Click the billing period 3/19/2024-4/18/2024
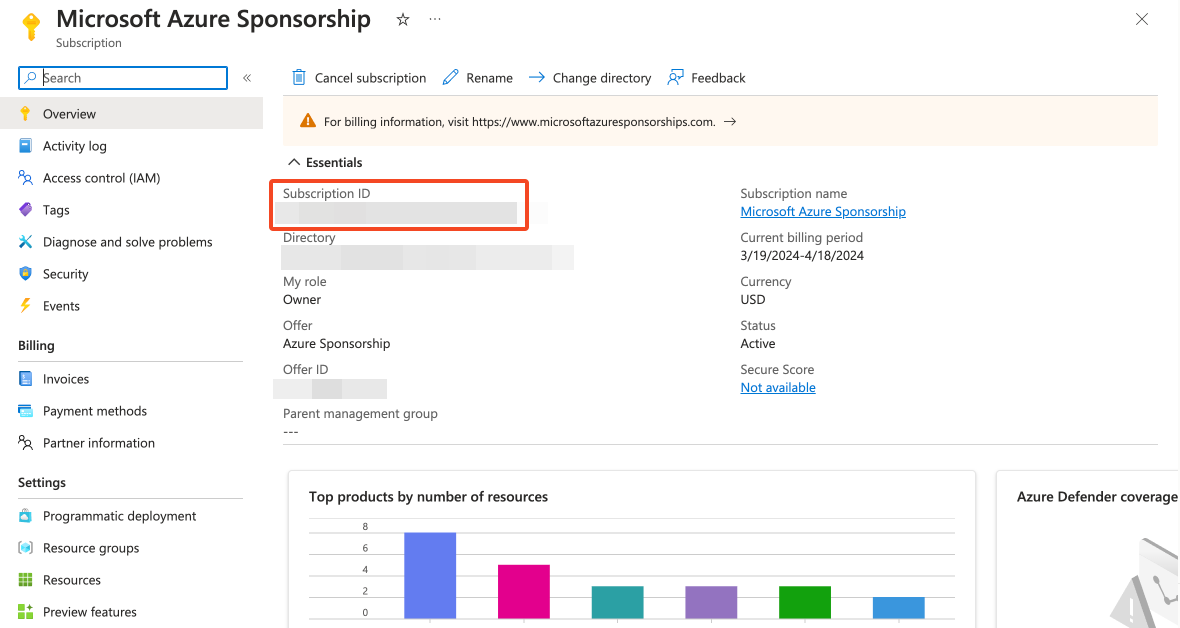 click(802, 255)
